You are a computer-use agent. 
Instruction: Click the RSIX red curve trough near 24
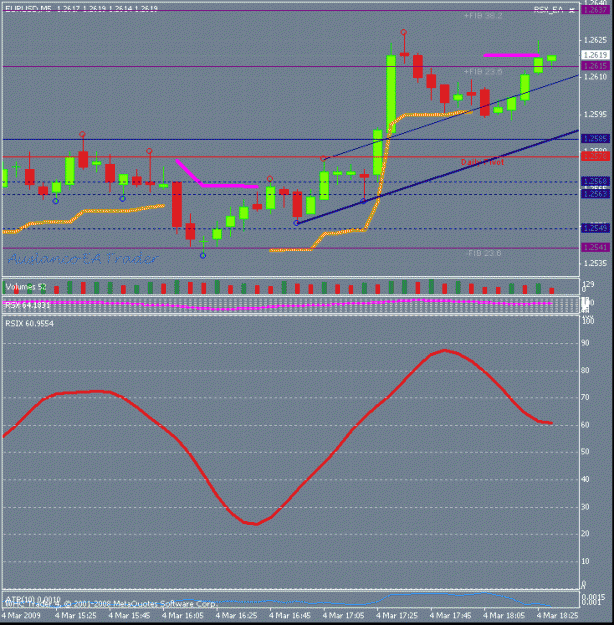pos(255,523)
